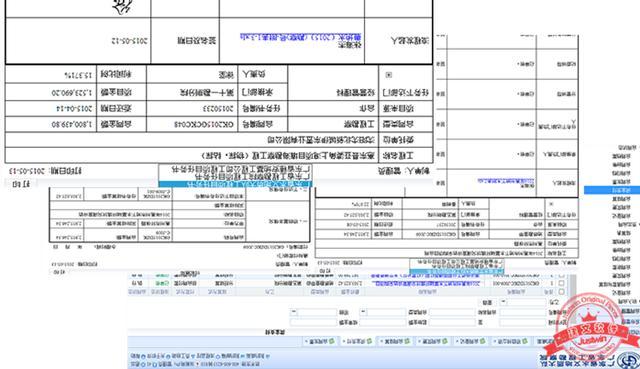Tick the checkbox in the grid header row
The image size is (640, 369).
click(x=561, y=291)
